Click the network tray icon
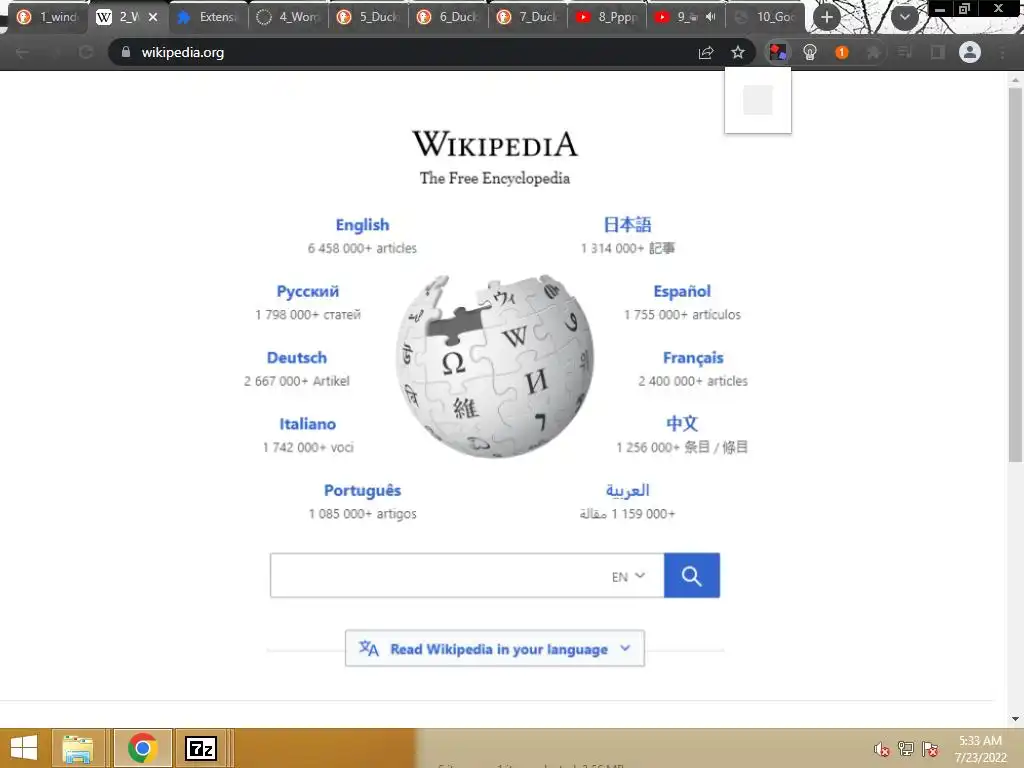Screen dimensions: 1024x768 (x=906, y=749)
